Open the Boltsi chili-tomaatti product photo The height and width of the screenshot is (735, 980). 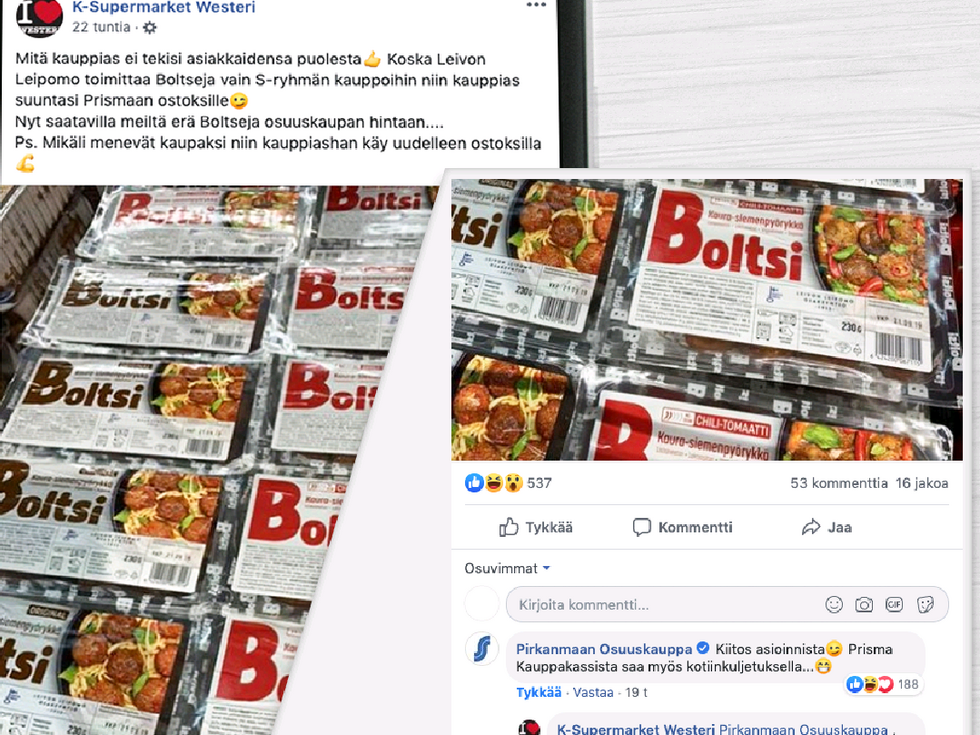click(x=707, y=320)
